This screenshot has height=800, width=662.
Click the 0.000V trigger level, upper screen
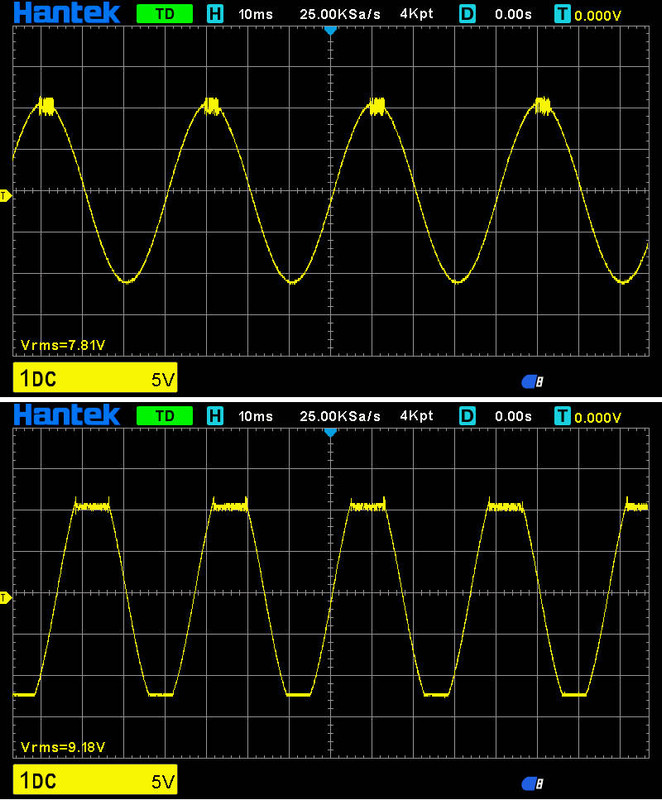598,16
